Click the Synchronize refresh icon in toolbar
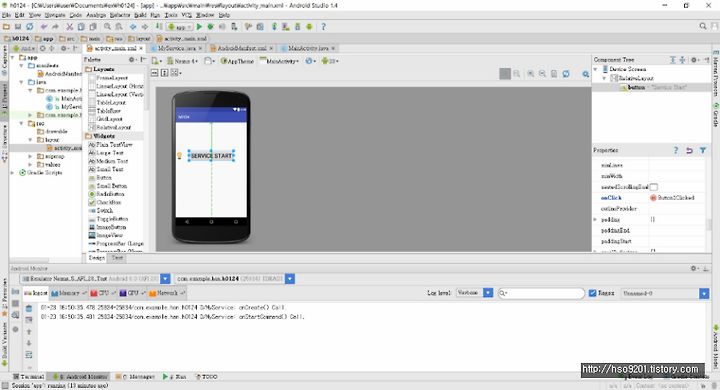 [x=29, y=27]
